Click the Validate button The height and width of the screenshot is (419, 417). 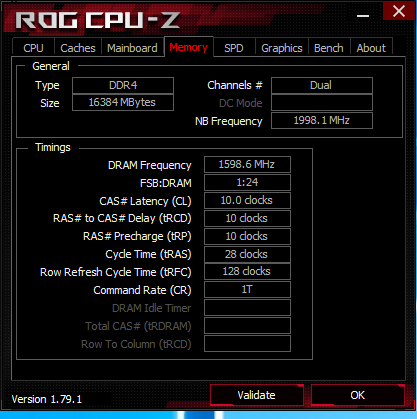[257, 395]
